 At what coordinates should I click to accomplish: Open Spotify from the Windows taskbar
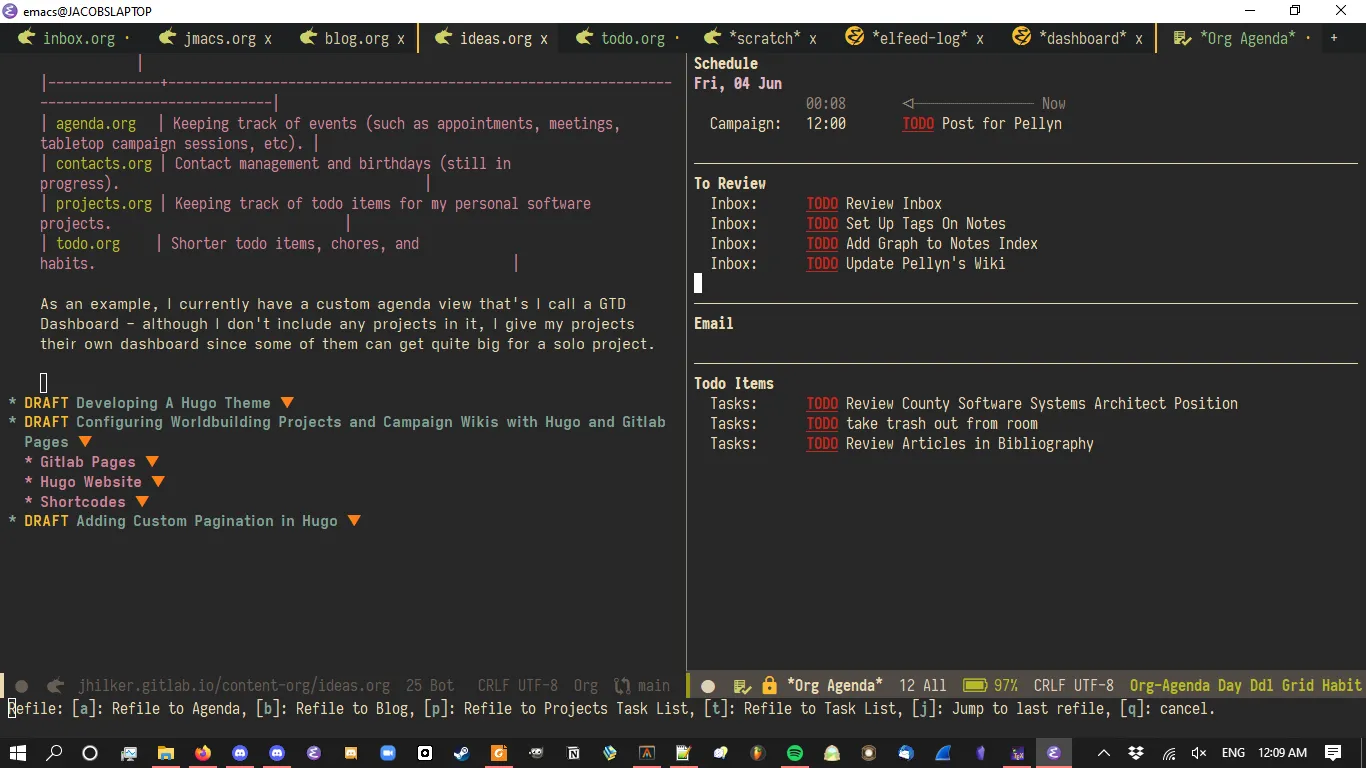[x=795, y=753]
